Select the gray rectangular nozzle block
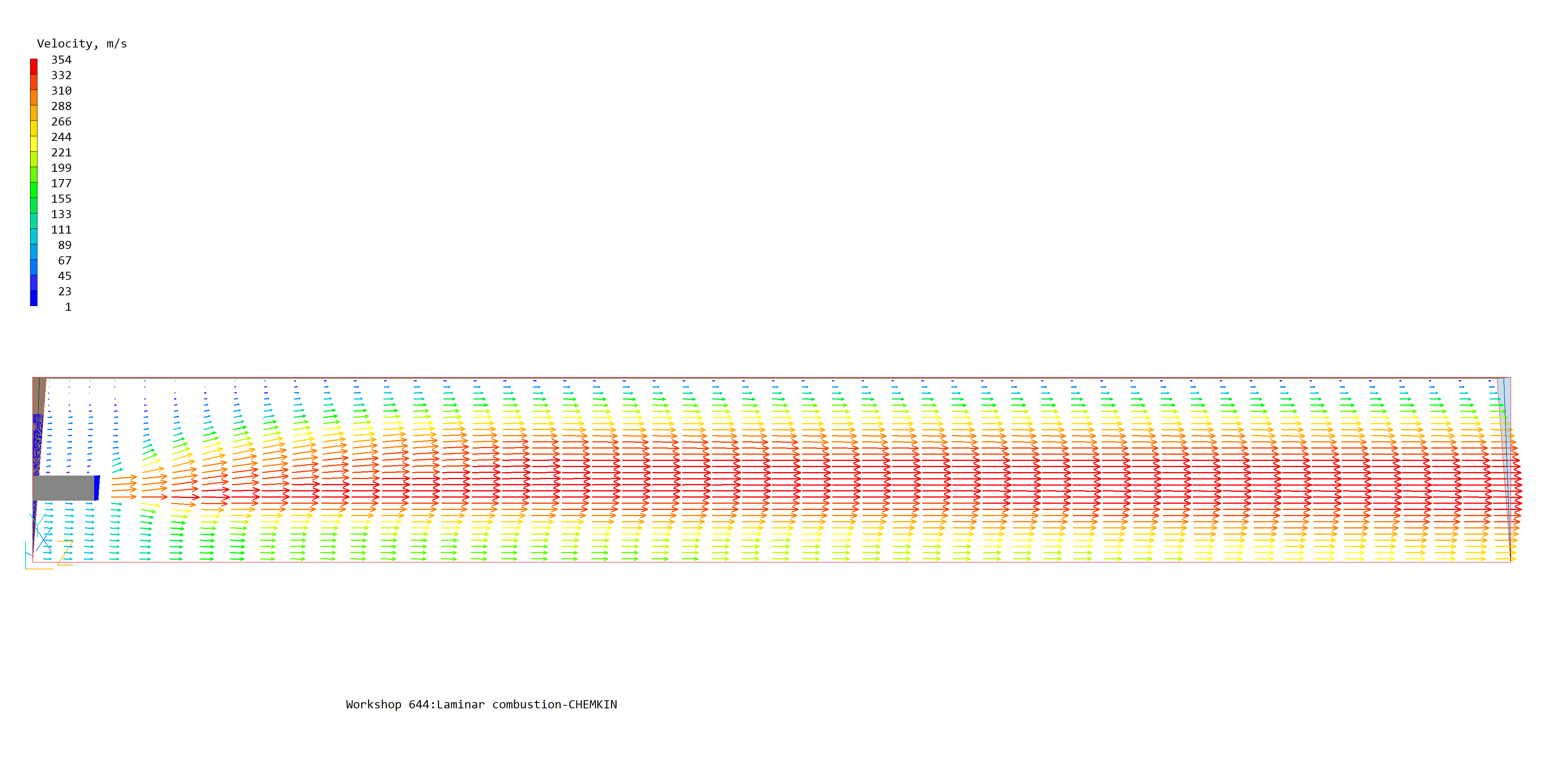The height and width of the screenshot is (784, 1545). click(64, 488)
